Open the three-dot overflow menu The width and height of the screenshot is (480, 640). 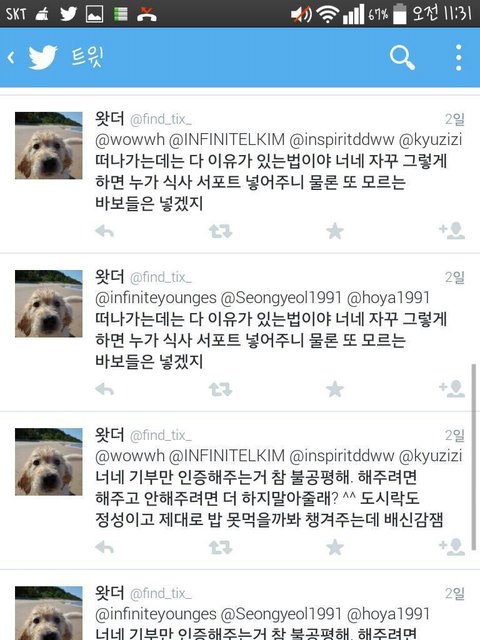pos(458,58)
